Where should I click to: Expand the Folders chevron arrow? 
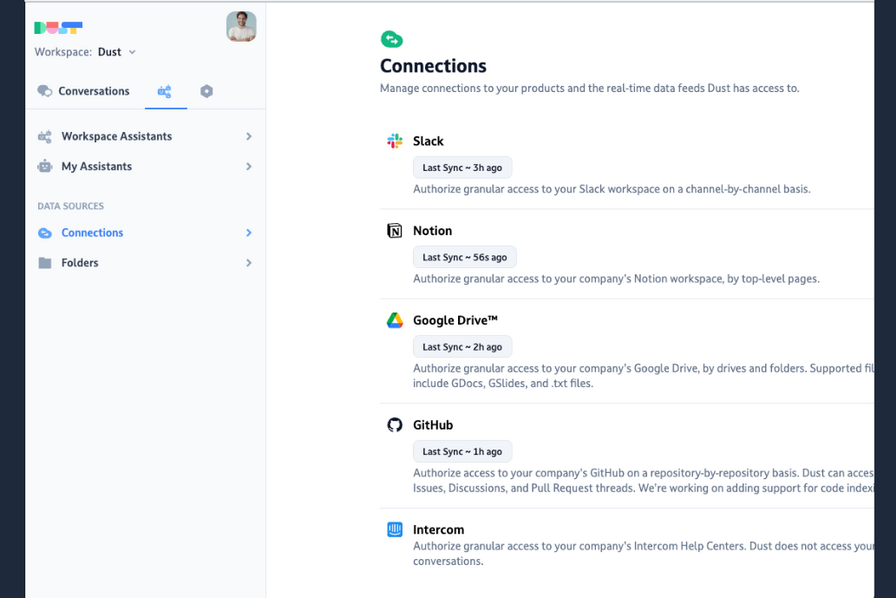(249, 263)
